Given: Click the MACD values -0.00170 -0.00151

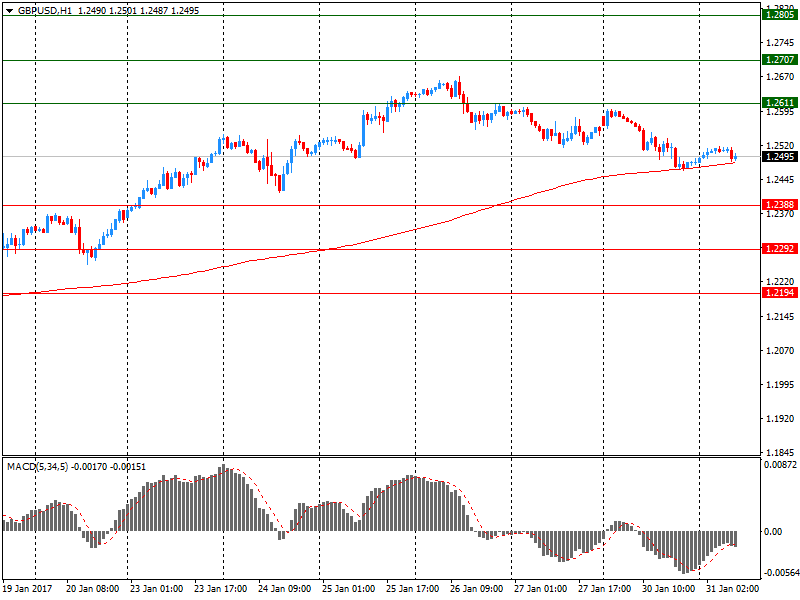Looking at the screenshot, I should click(108, 466).
